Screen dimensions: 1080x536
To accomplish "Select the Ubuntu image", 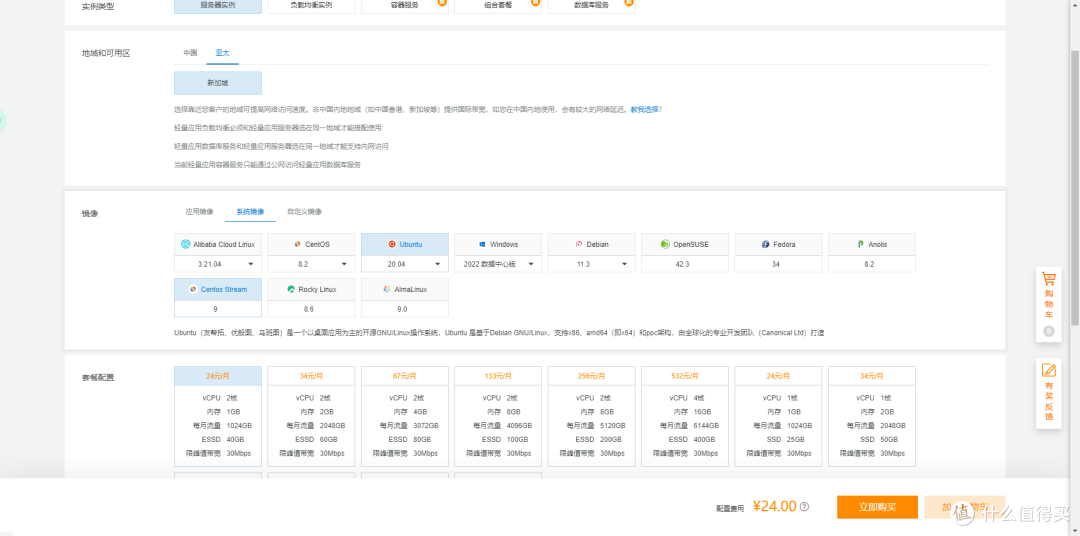I will tap(404, 244).
